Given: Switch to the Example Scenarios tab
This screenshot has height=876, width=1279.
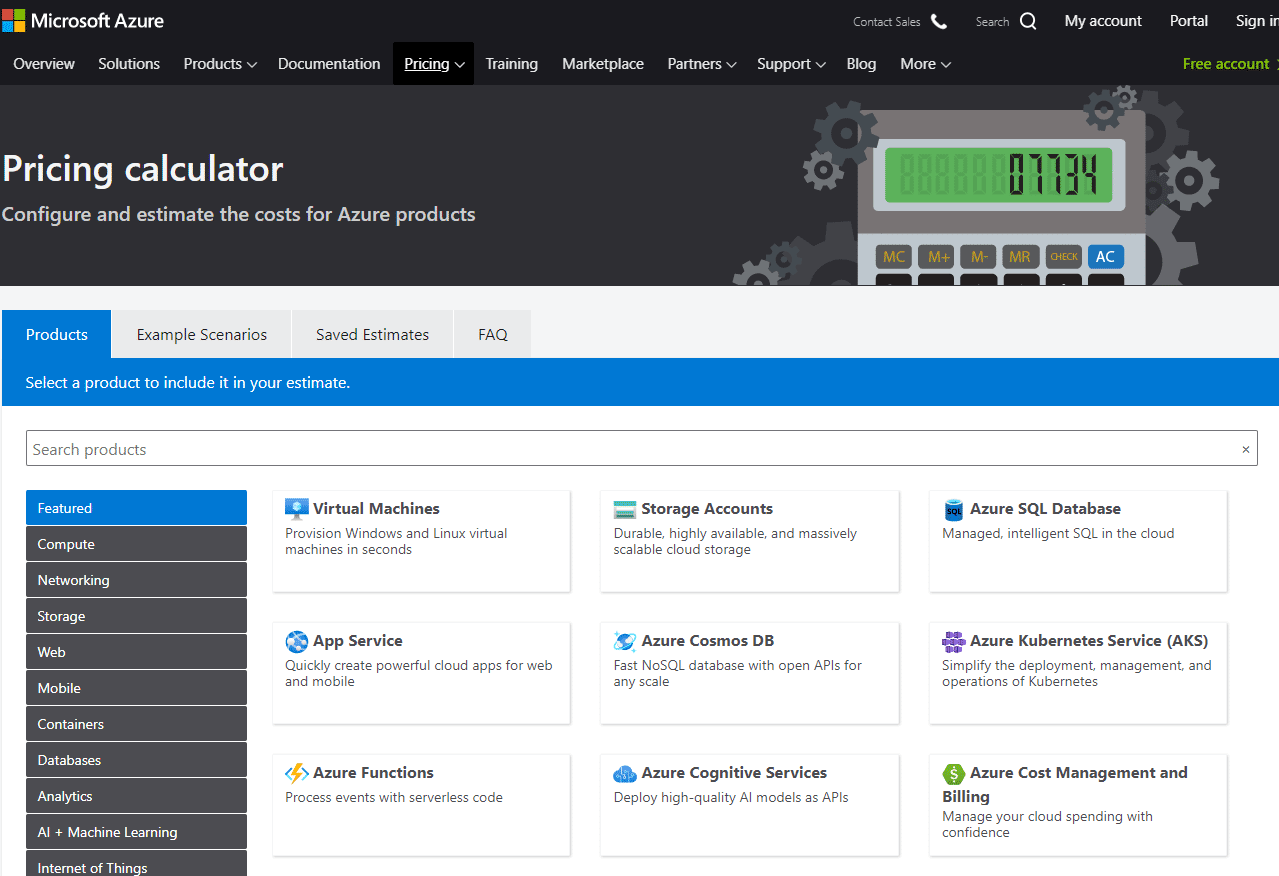Looking at the screenshot, I should click(202, 335).
